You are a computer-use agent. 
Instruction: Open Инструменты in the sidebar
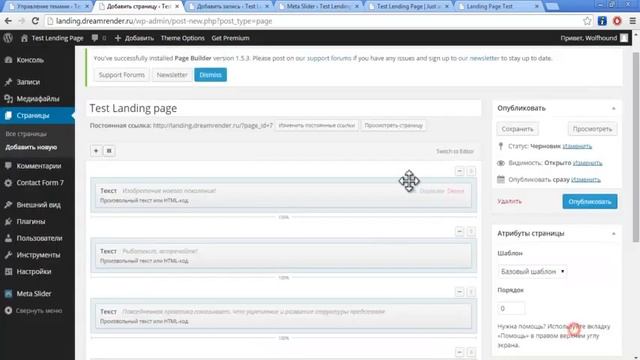coord(37,255)
